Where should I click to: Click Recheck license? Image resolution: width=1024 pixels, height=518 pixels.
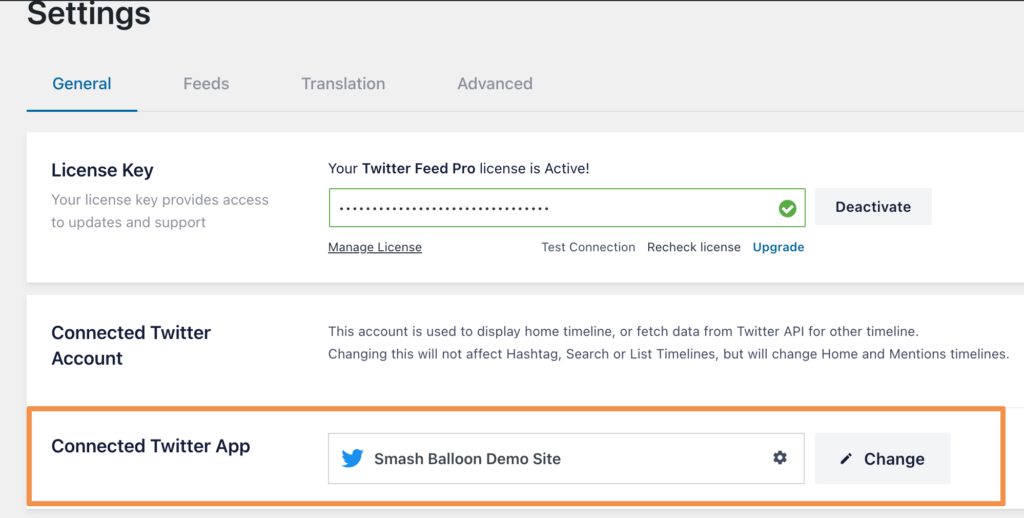tap(694, 247)
